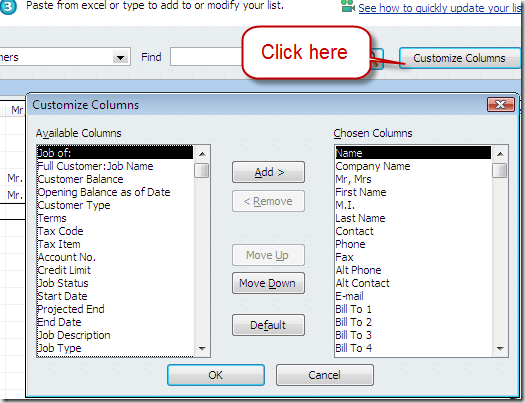Select 'Company Name' in Chosen Columns
The width and height of the screenshot is (525, 403).
coord(373,166)
